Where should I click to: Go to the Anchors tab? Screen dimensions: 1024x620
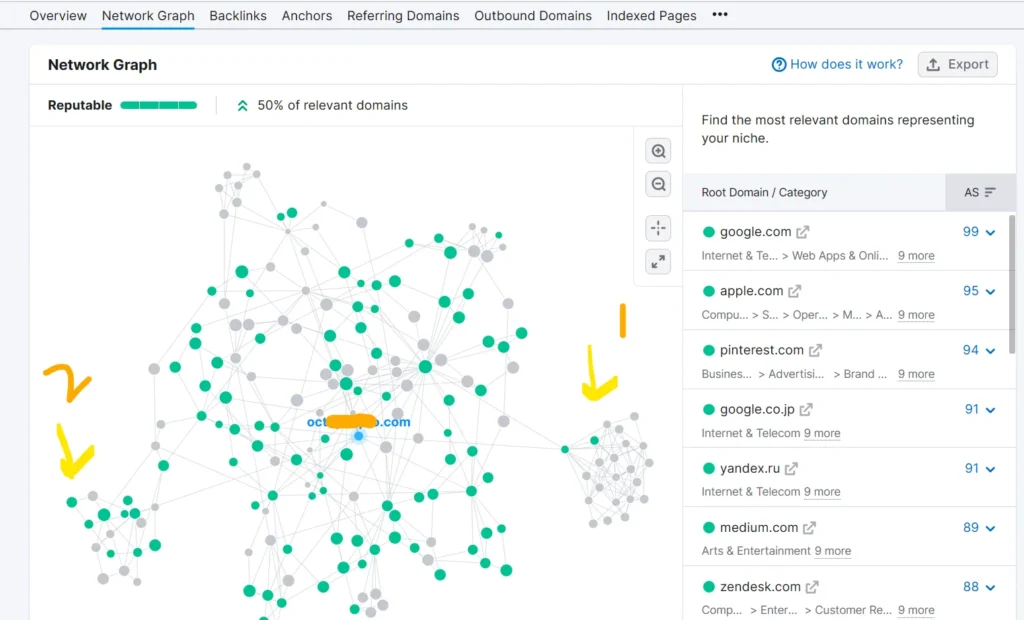(x=307, y=16)
